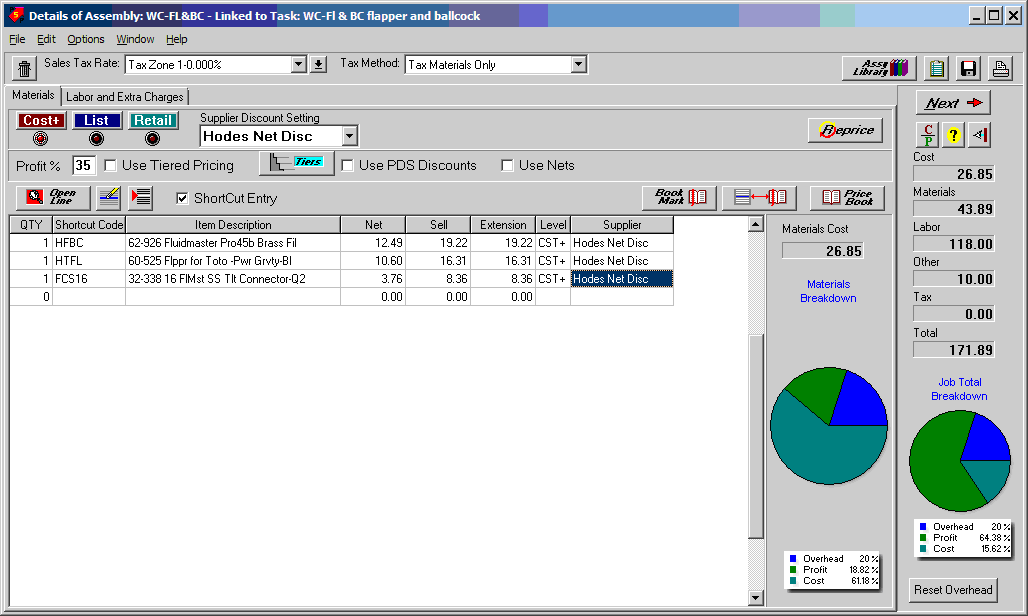Click the List pricing button
The width and height of the screenshot is (1028, 616).
(96, 121)
